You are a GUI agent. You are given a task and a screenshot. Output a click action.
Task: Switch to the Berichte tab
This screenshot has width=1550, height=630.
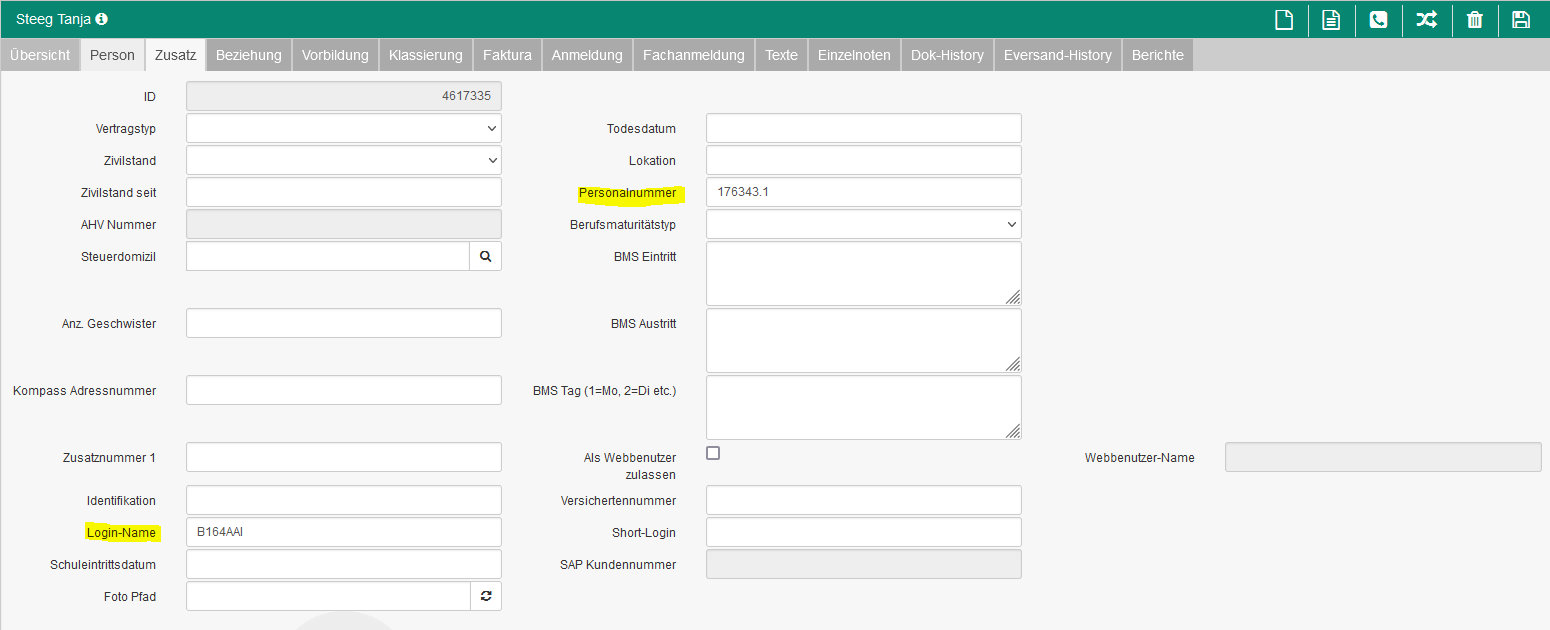tap(1158, 55)
